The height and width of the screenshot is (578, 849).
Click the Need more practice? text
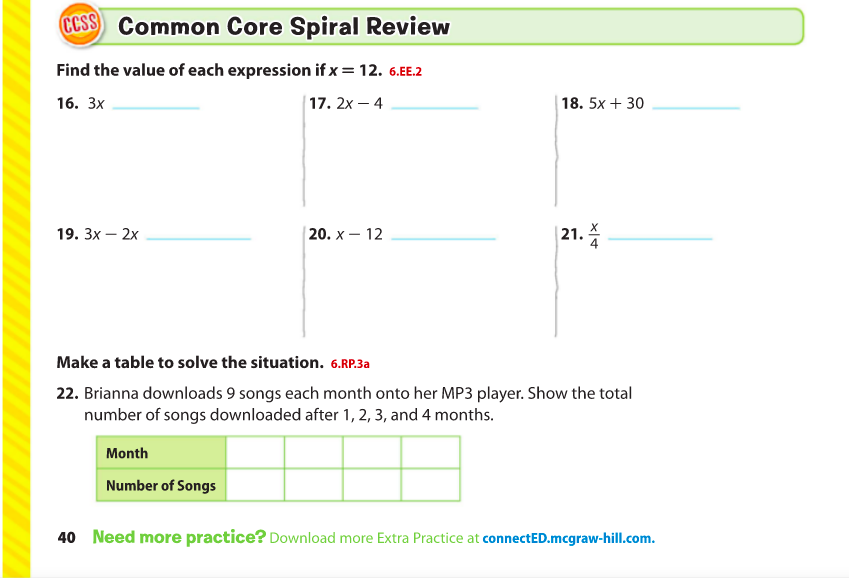coord(179,537)
